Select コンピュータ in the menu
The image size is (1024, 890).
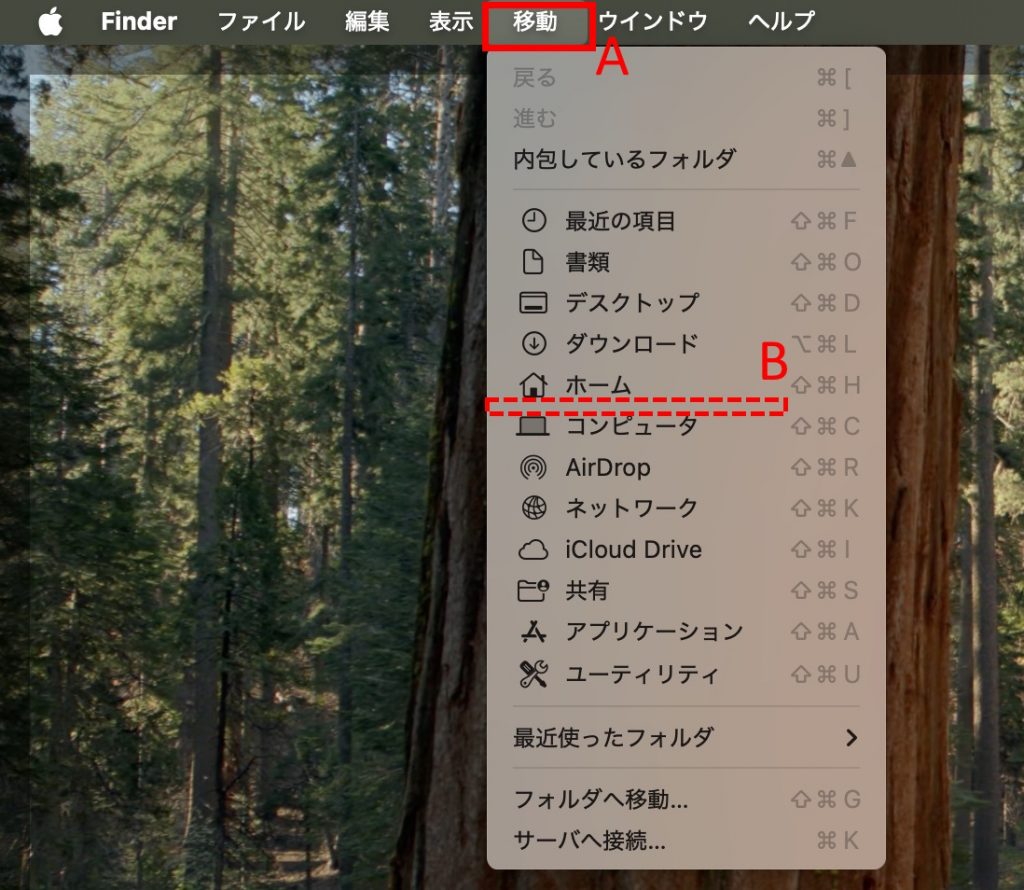point(686,426)
